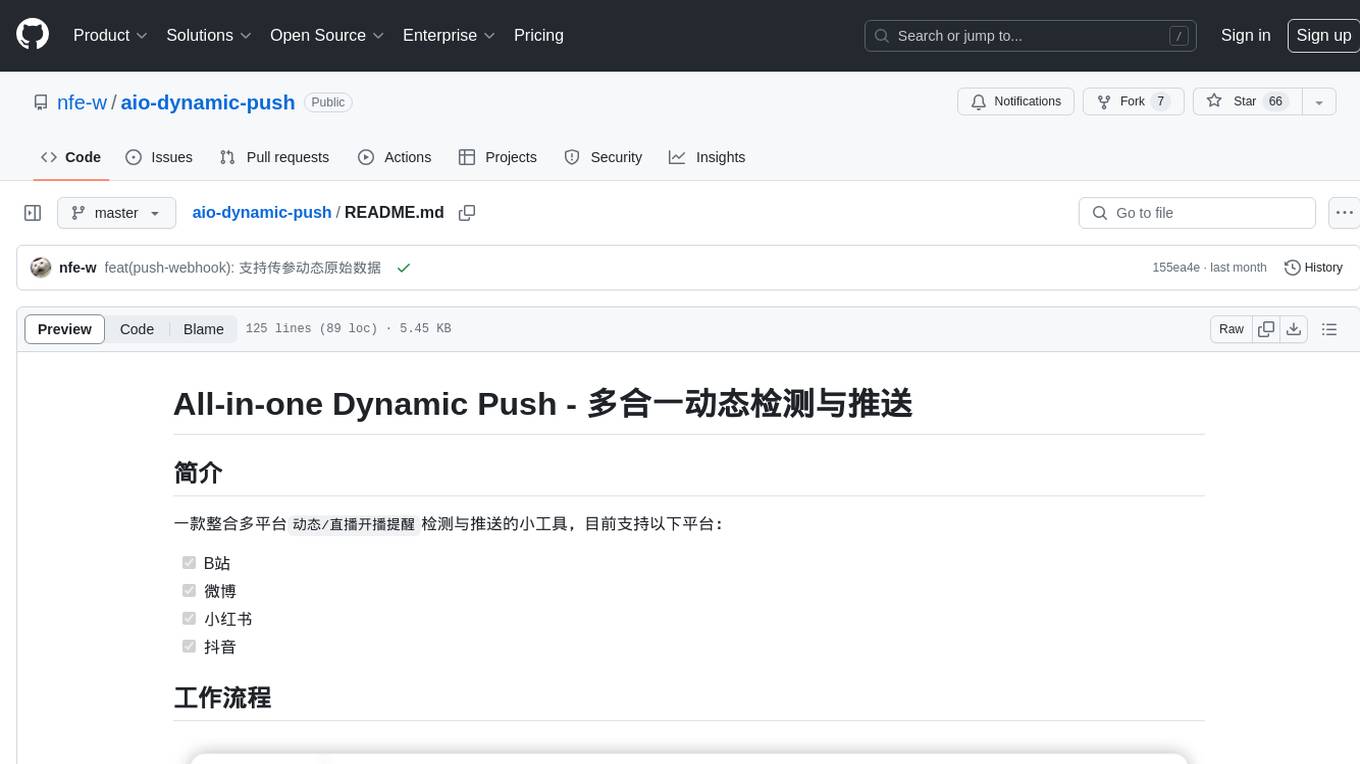Toggle the B站 checkbox
Image resolution: width=1360 pixels, height=764 pixels.
[x=189, y=563]
